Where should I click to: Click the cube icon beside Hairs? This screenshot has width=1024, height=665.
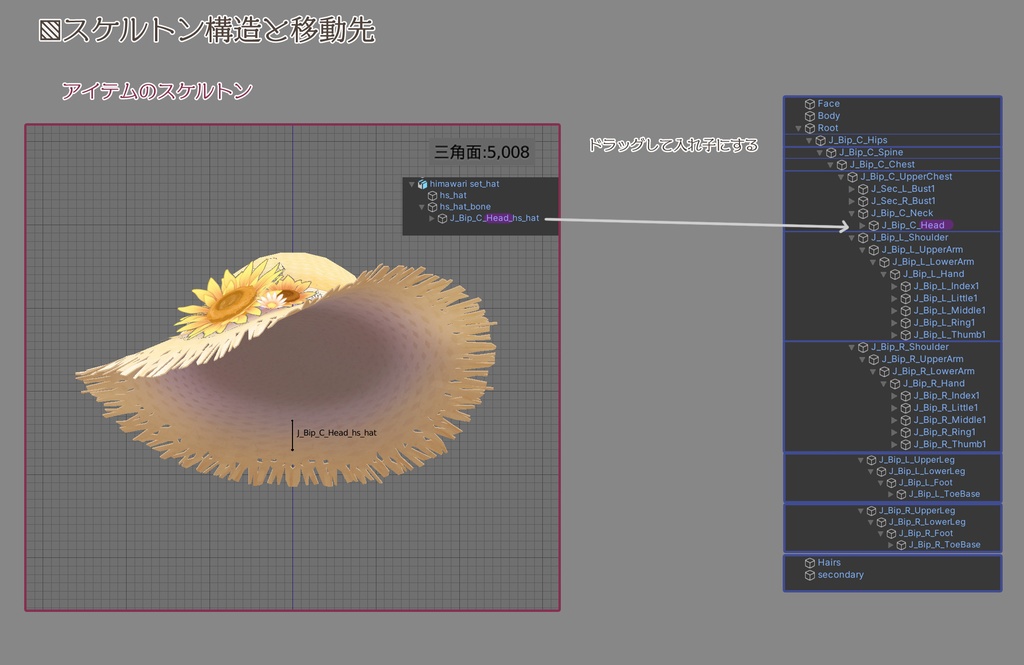810,562
